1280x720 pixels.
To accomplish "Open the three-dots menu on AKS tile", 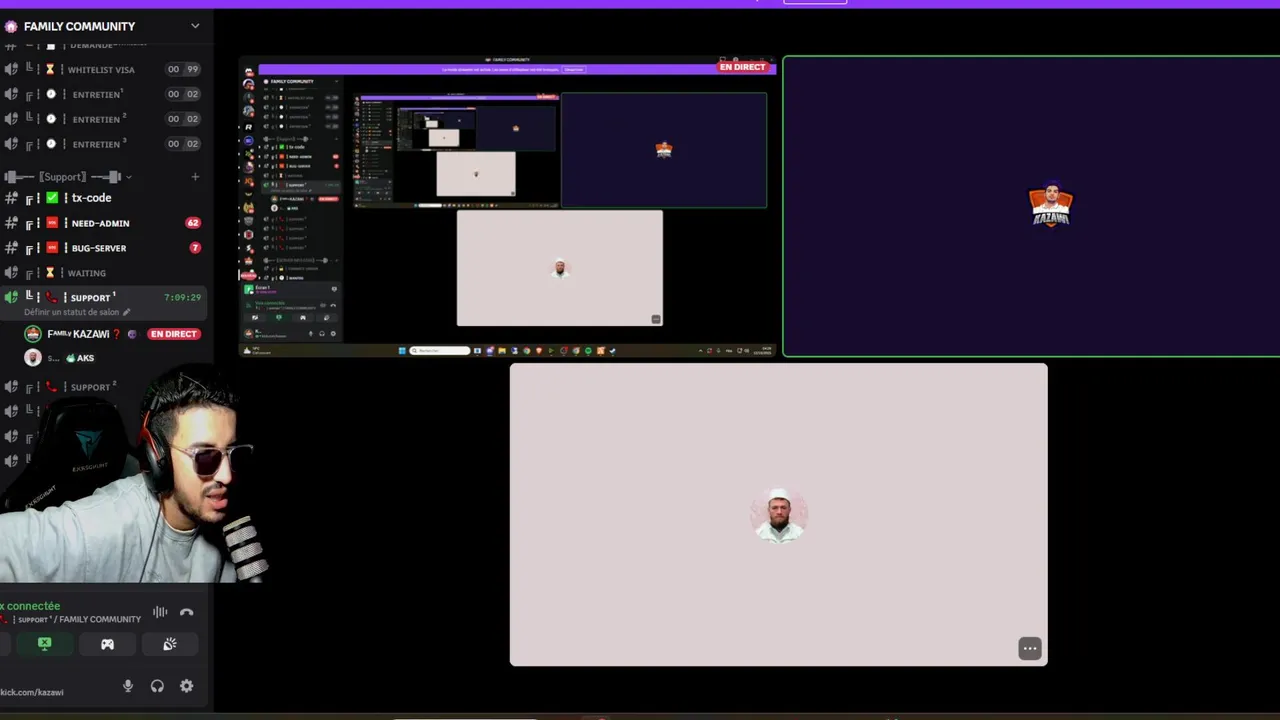I will tap(1030, 648).
